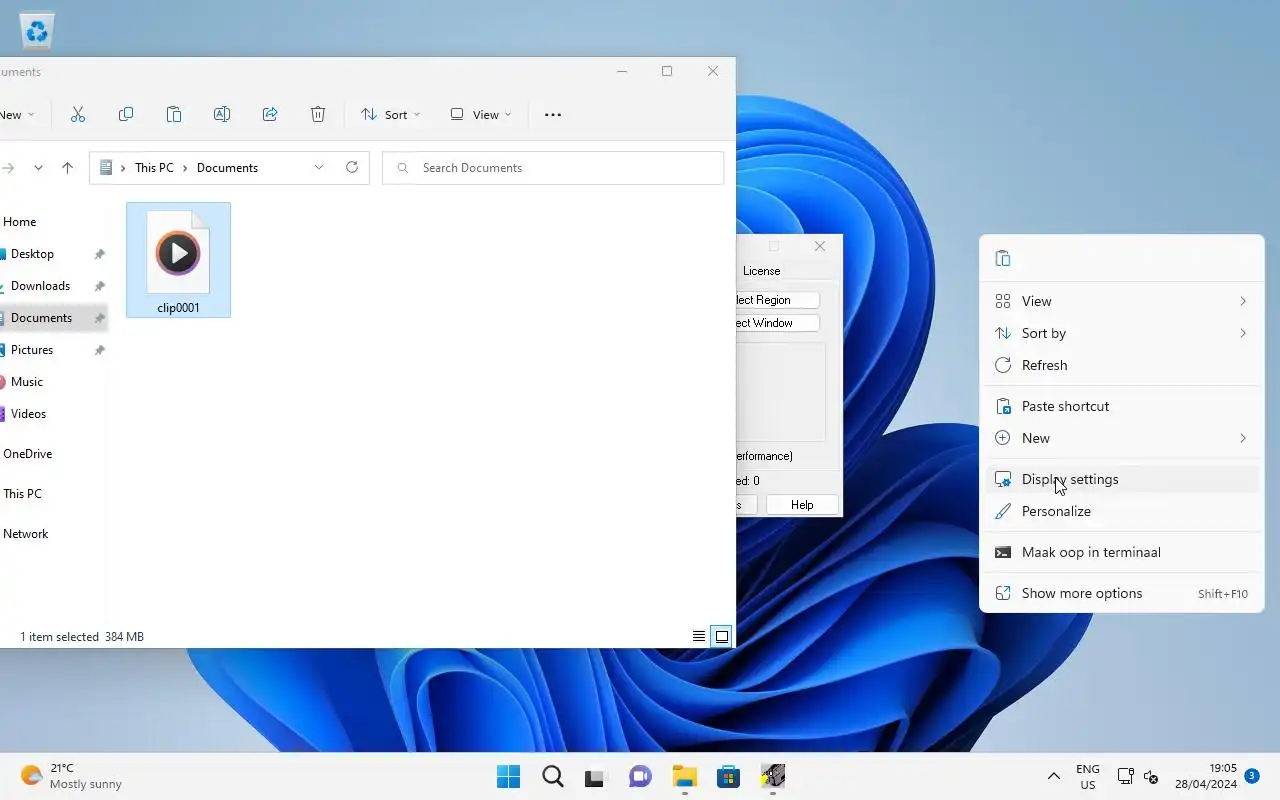
Task: Open taskbar Search
Action: click(x=552, y=776)
